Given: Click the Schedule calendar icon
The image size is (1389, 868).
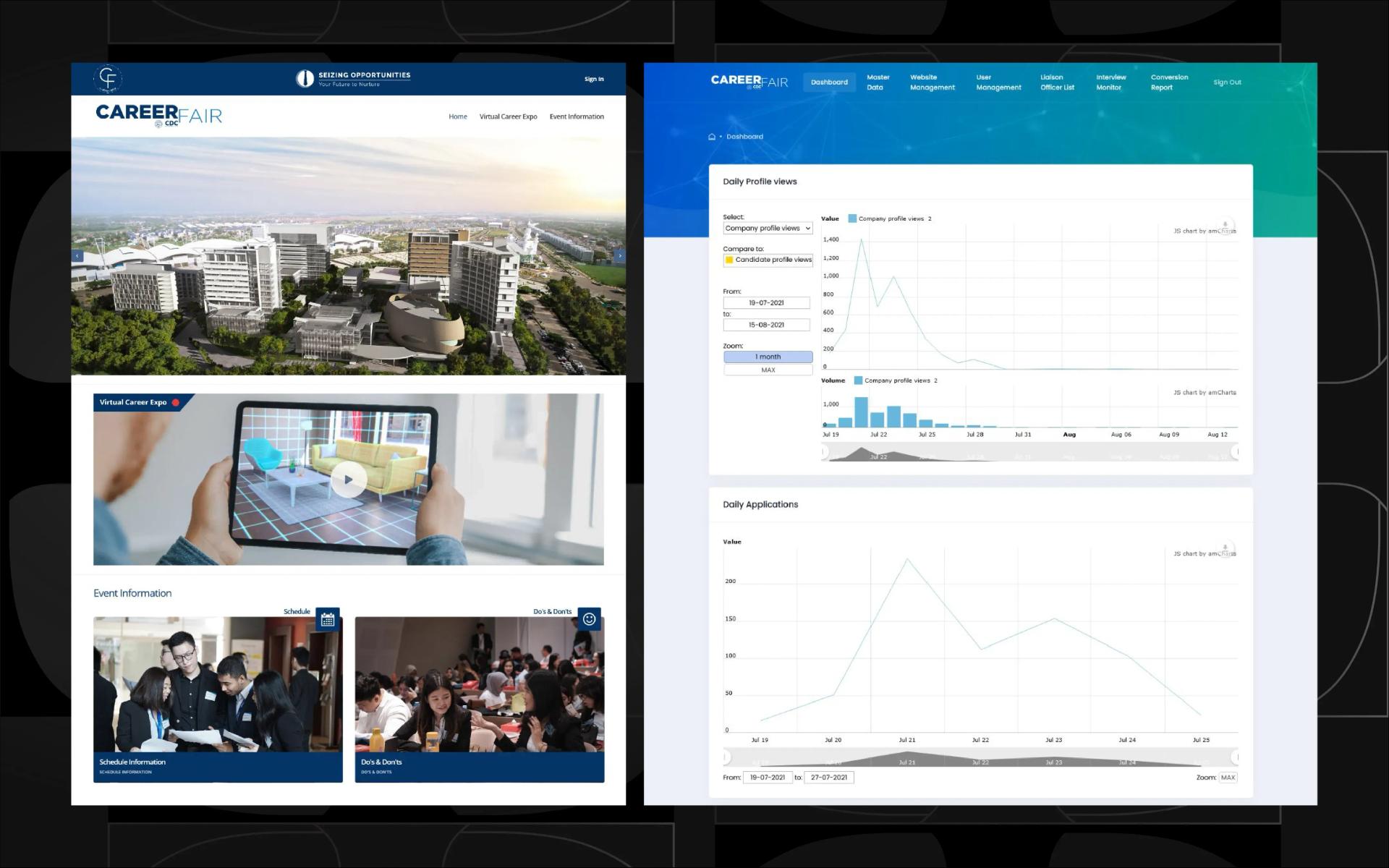Looking at the screenshot, I should click(328, 619).
